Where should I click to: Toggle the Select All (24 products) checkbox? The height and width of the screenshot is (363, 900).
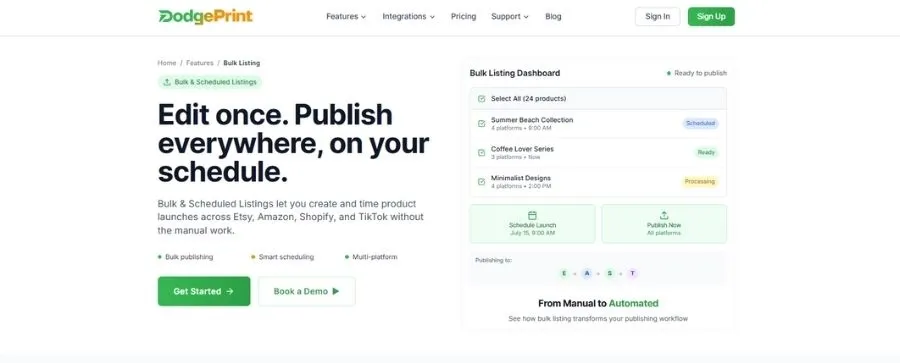[482, 99]
